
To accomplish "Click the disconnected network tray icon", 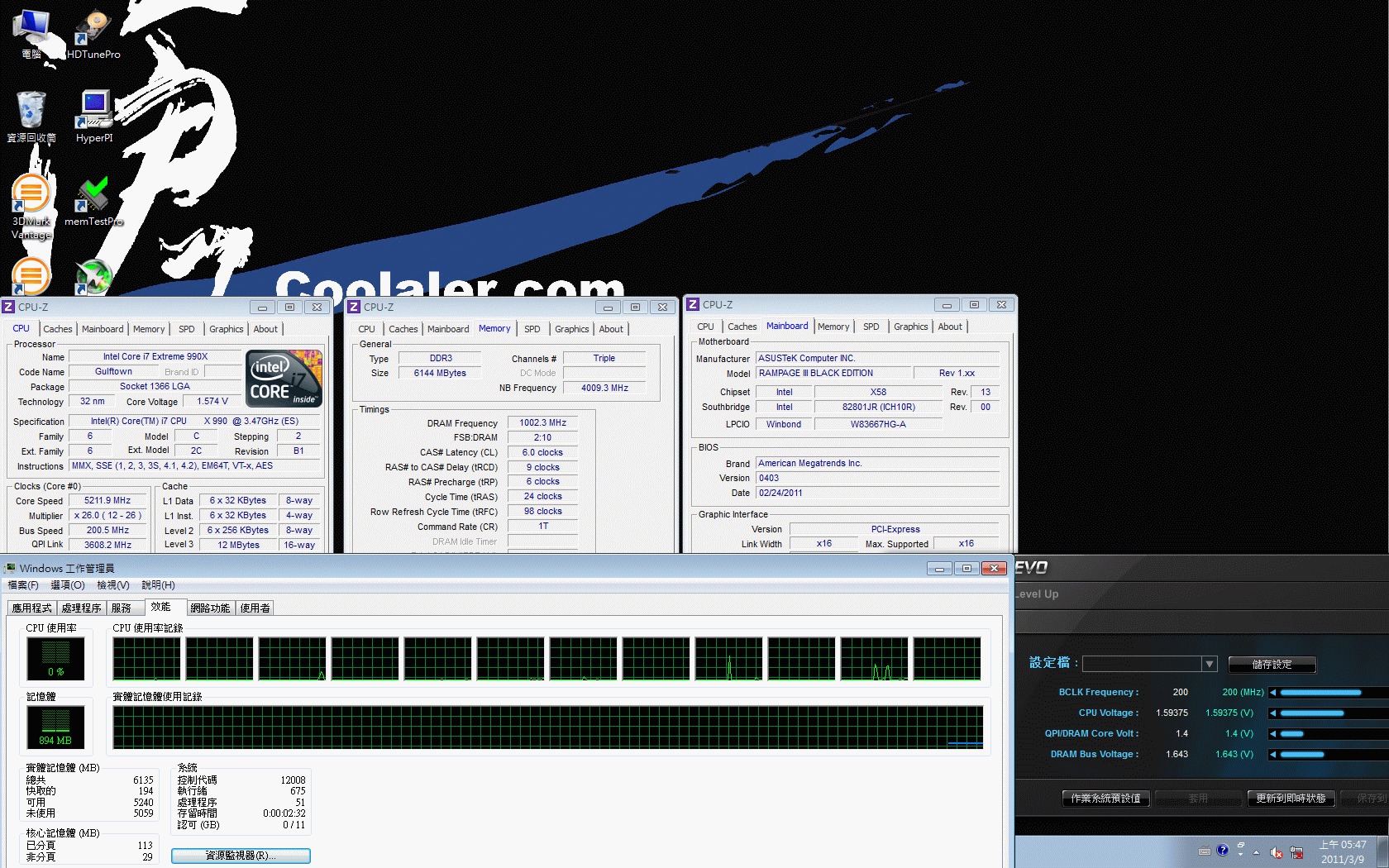I will [x=1296, y=852].
